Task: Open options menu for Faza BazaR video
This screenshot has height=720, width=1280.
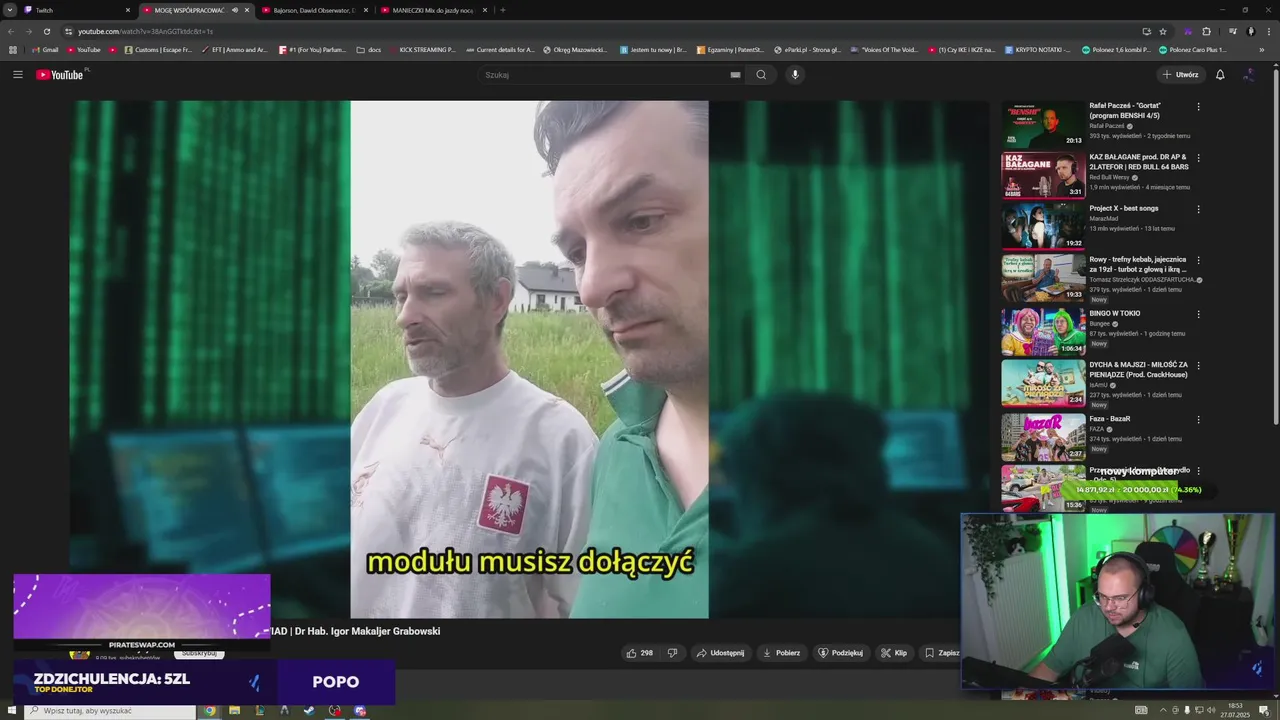Action: click(1198, 420)
